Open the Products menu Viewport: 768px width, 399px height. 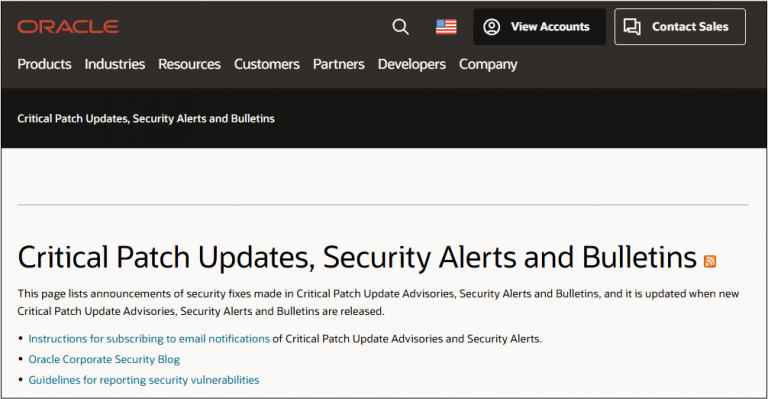coord(44,64)
